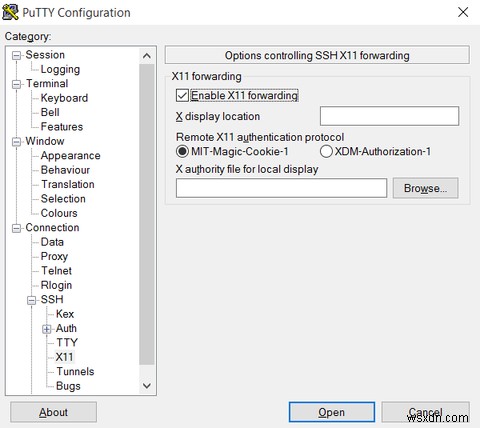Screen dimensions: 480x428
Task: Select Window category
Action: (45, 141)
